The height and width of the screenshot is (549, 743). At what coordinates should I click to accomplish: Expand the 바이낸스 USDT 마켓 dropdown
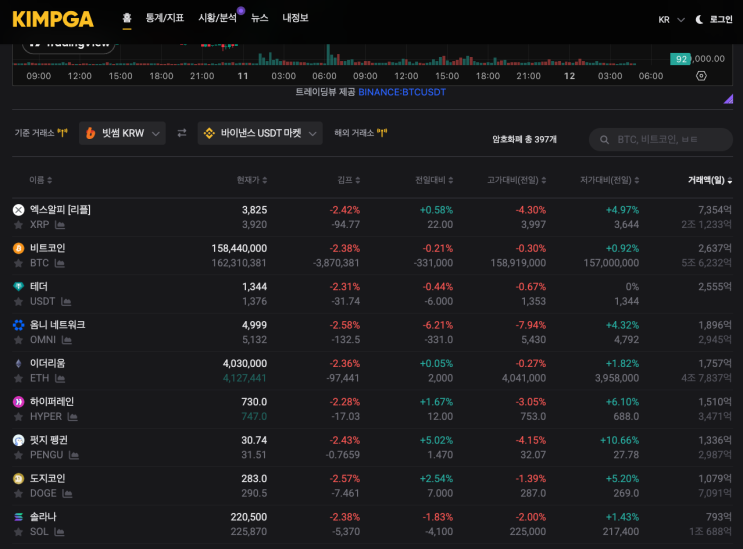pyautogui.click(x=260, y=134)
